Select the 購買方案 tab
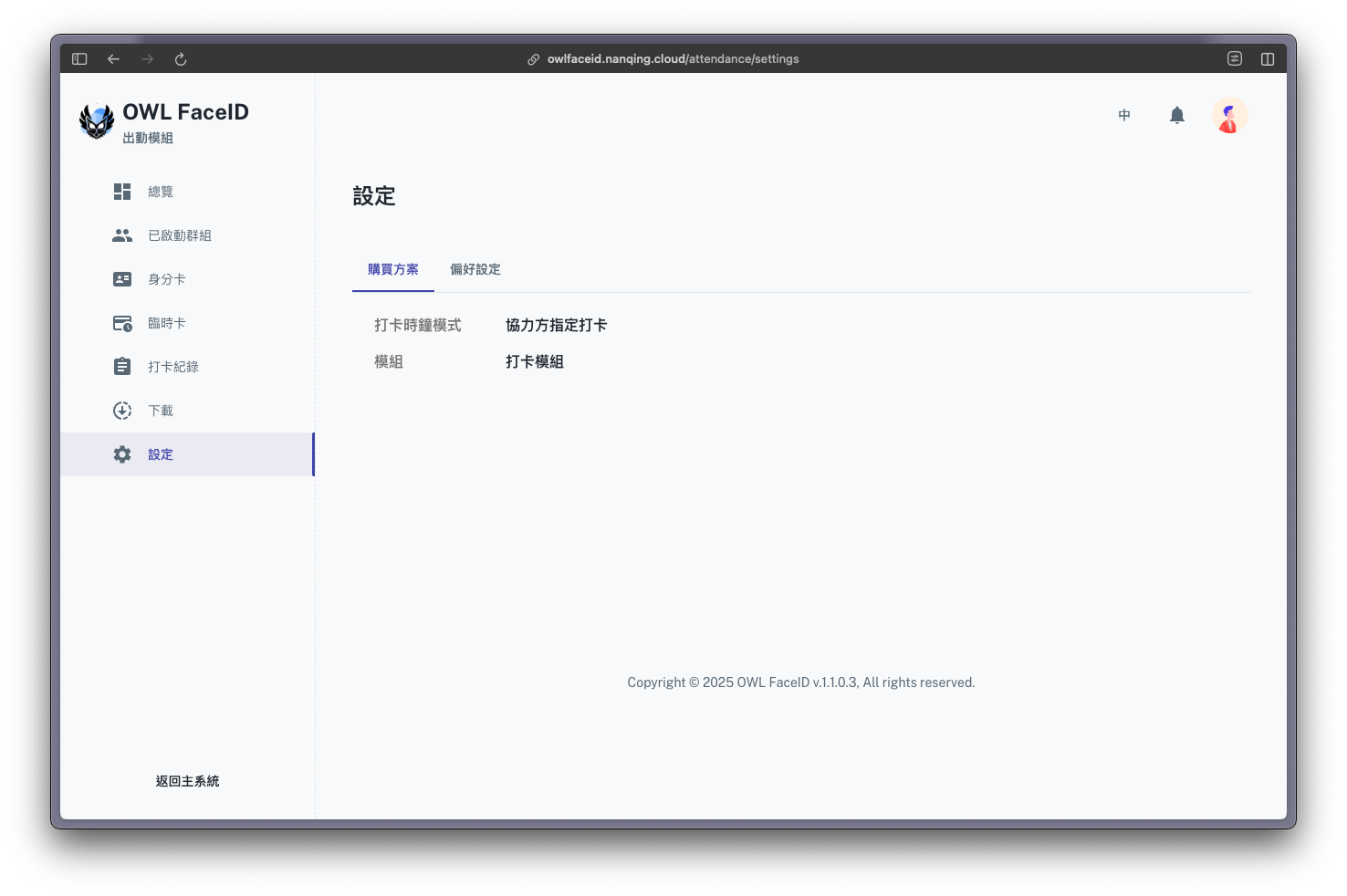 pyautogui.click(x=393, y=269)
